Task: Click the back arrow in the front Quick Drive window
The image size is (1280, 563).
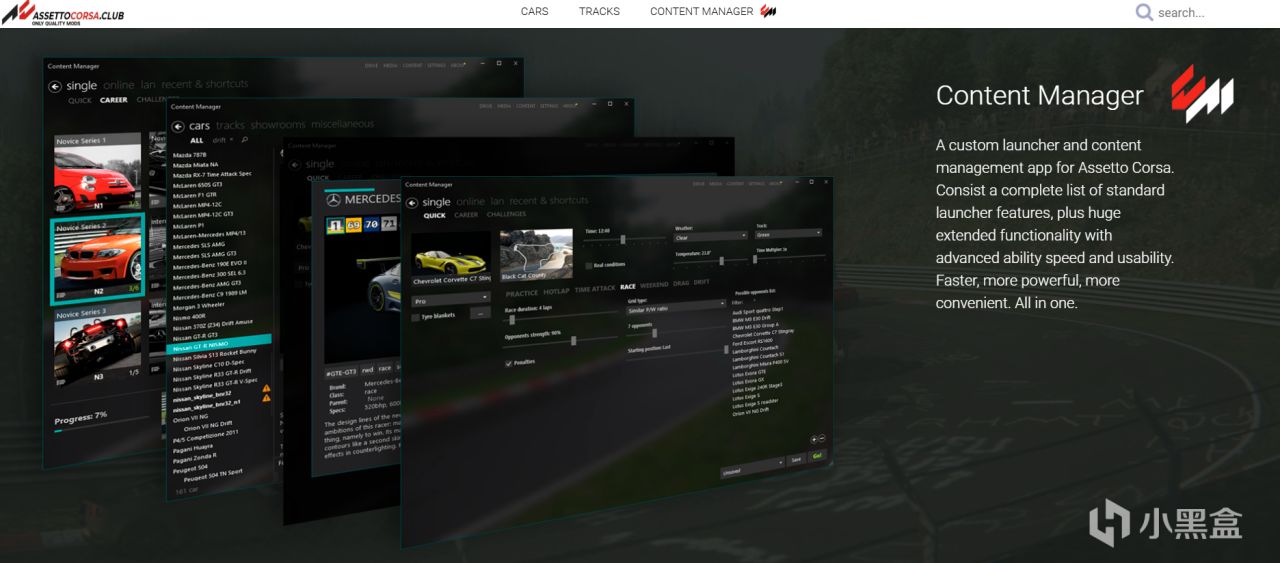Action: point(411,203)
